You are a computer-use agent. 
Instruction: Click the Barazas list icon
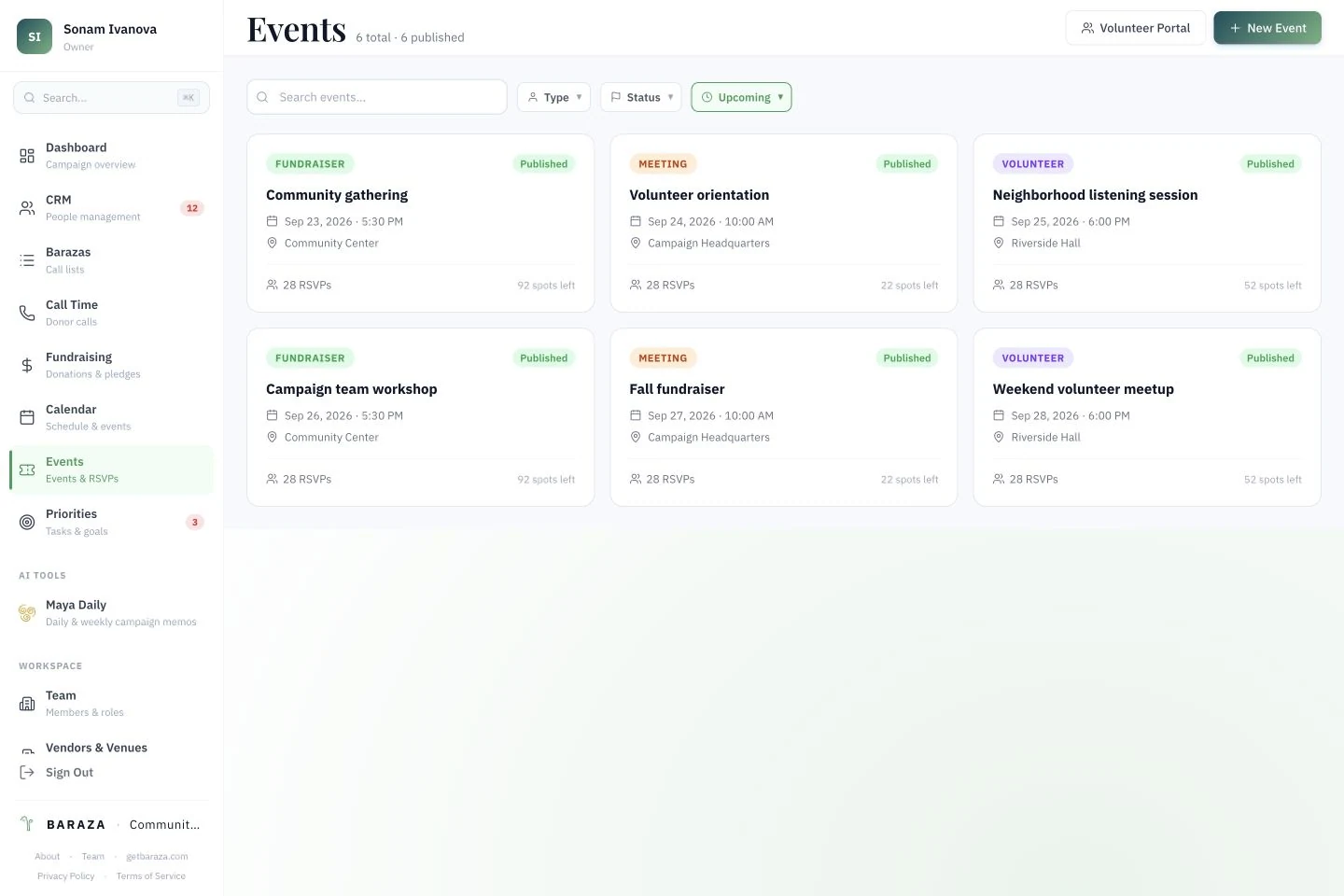point(27,260)
